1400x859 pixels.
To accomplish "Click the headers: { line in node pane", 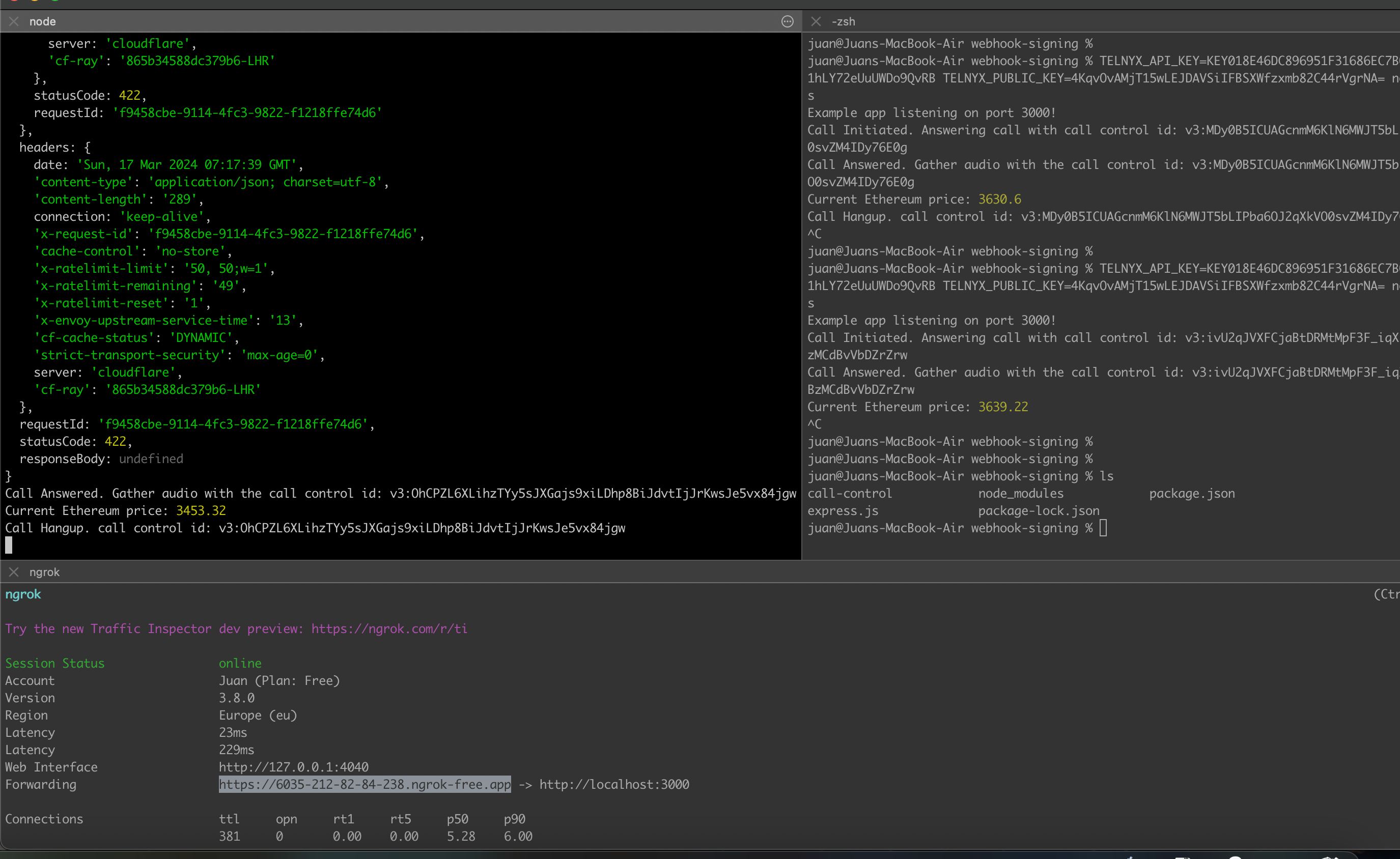I will pyautogui.click(x=55, y=147).
